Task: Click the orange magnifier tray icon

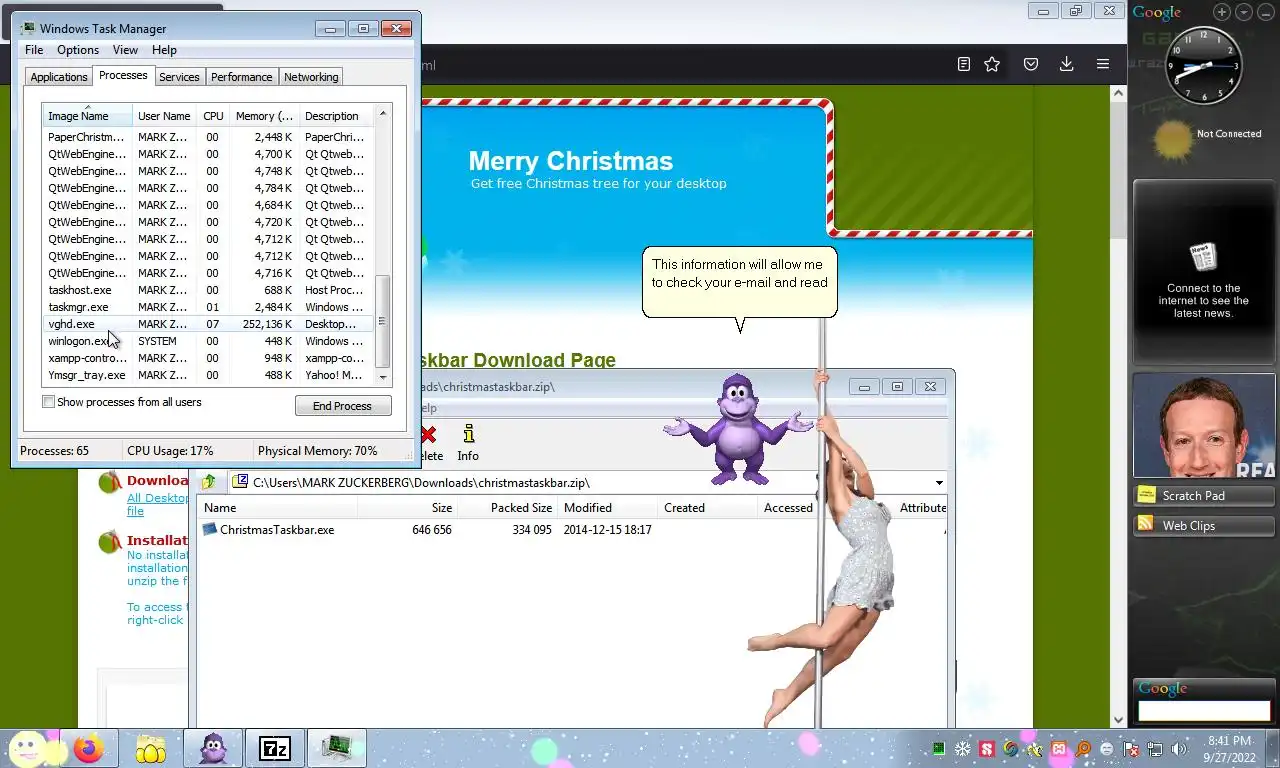Action: click(x=1083, y=748)
